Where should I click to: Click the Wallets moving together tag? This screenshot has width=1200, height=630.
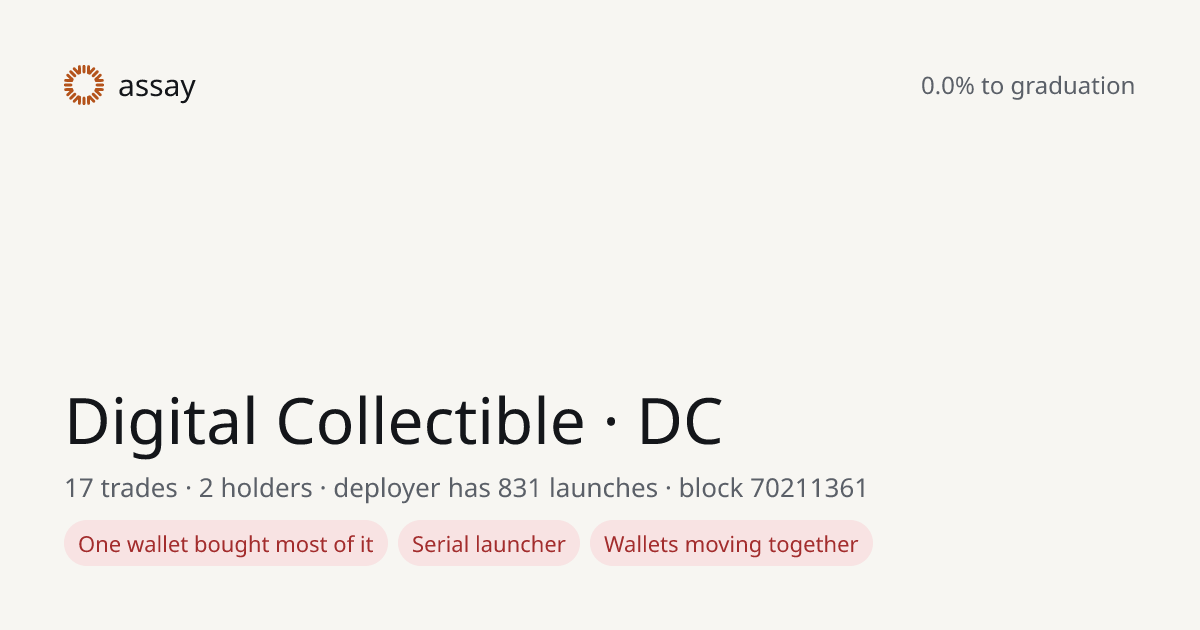pos(731,544)
